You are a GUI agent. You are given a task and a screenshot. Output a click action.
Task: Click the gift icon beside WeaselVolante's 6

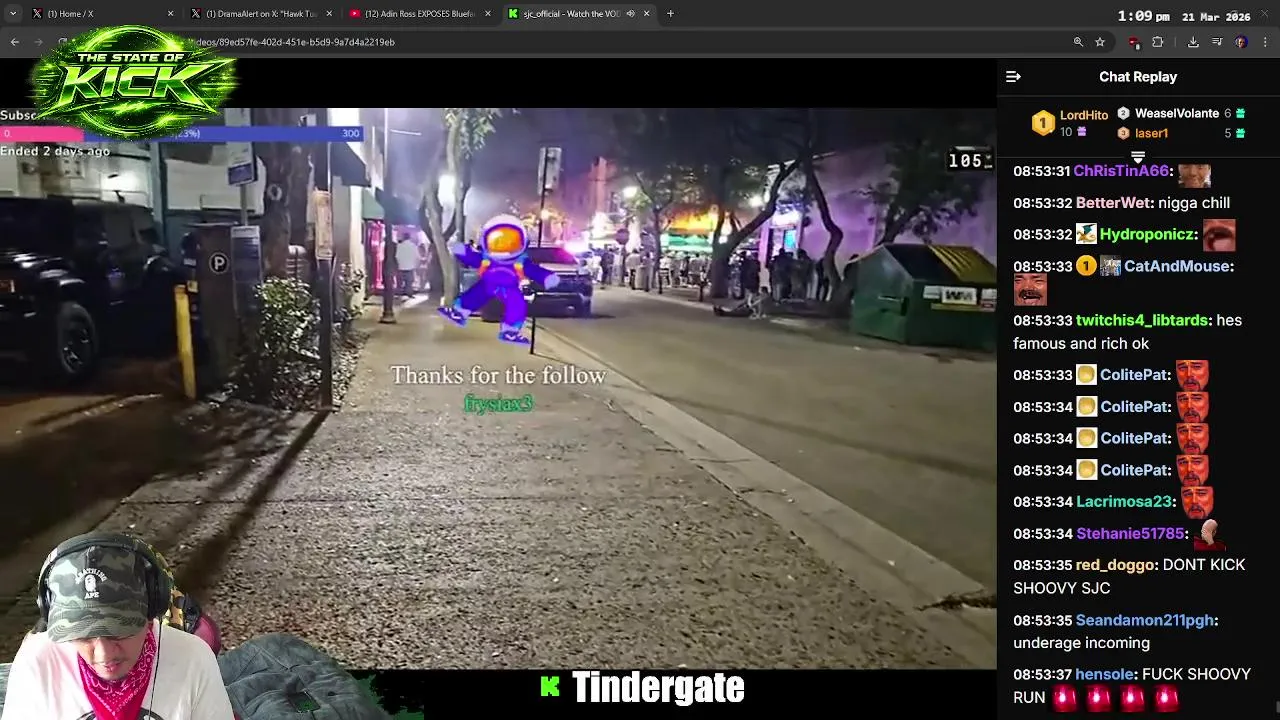pyautogui.click(x=1241, y=113)
